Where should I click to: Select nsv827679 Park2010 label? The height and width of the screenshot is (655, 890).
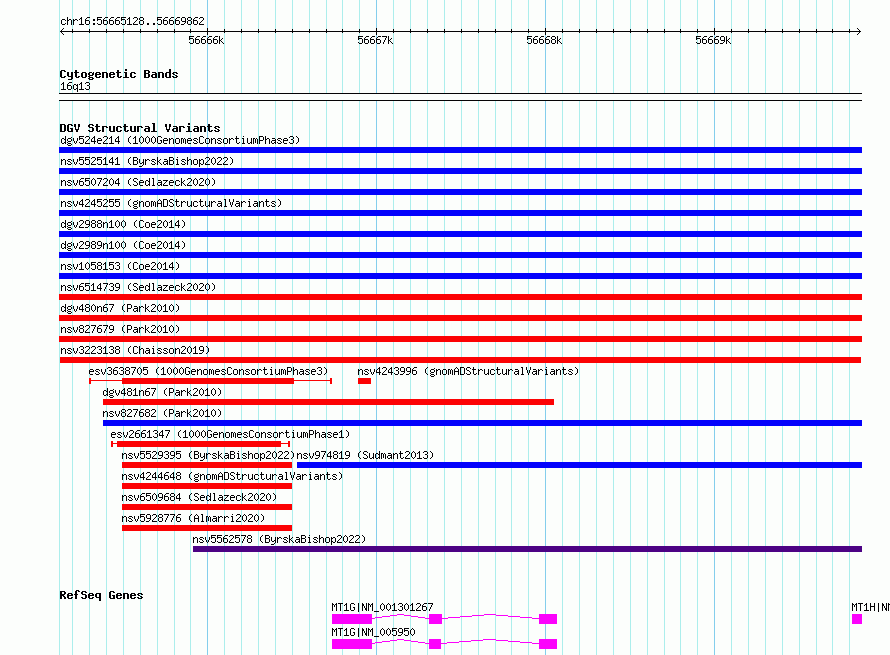120,329
